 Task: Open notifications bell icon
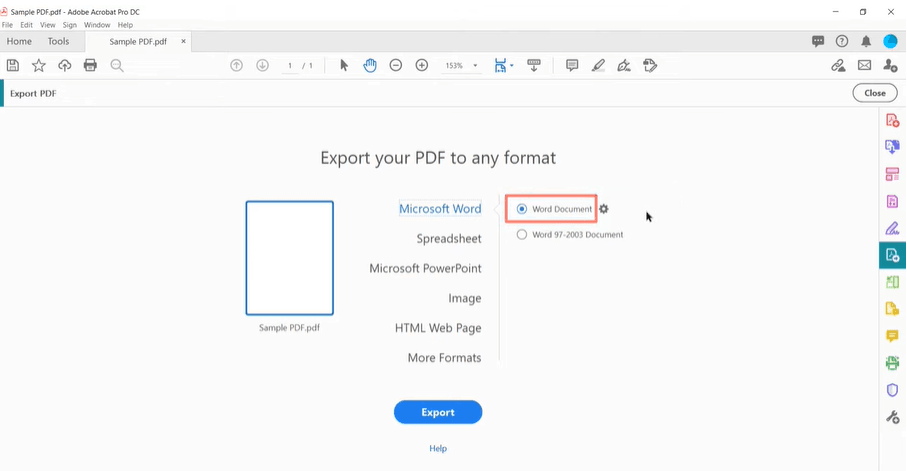[x=866, y=41]
